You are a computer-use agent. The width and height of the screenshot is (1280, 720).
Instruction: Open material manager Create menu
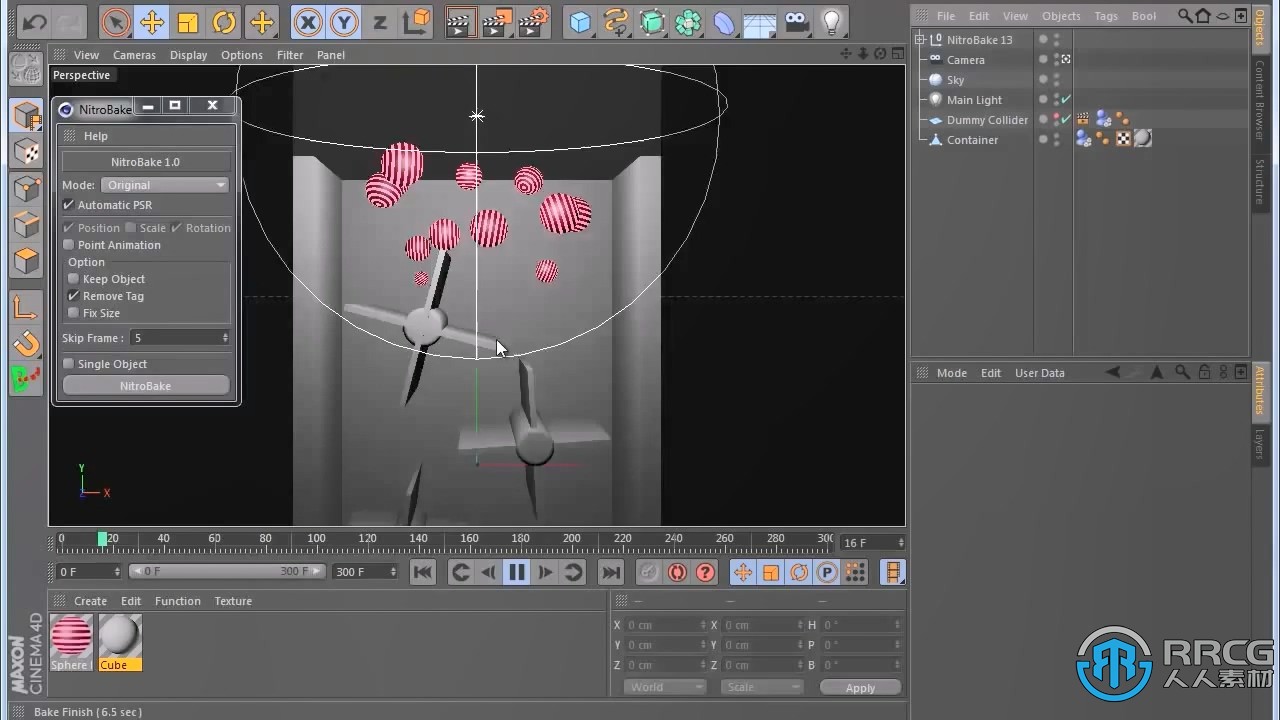coord(90,601)
